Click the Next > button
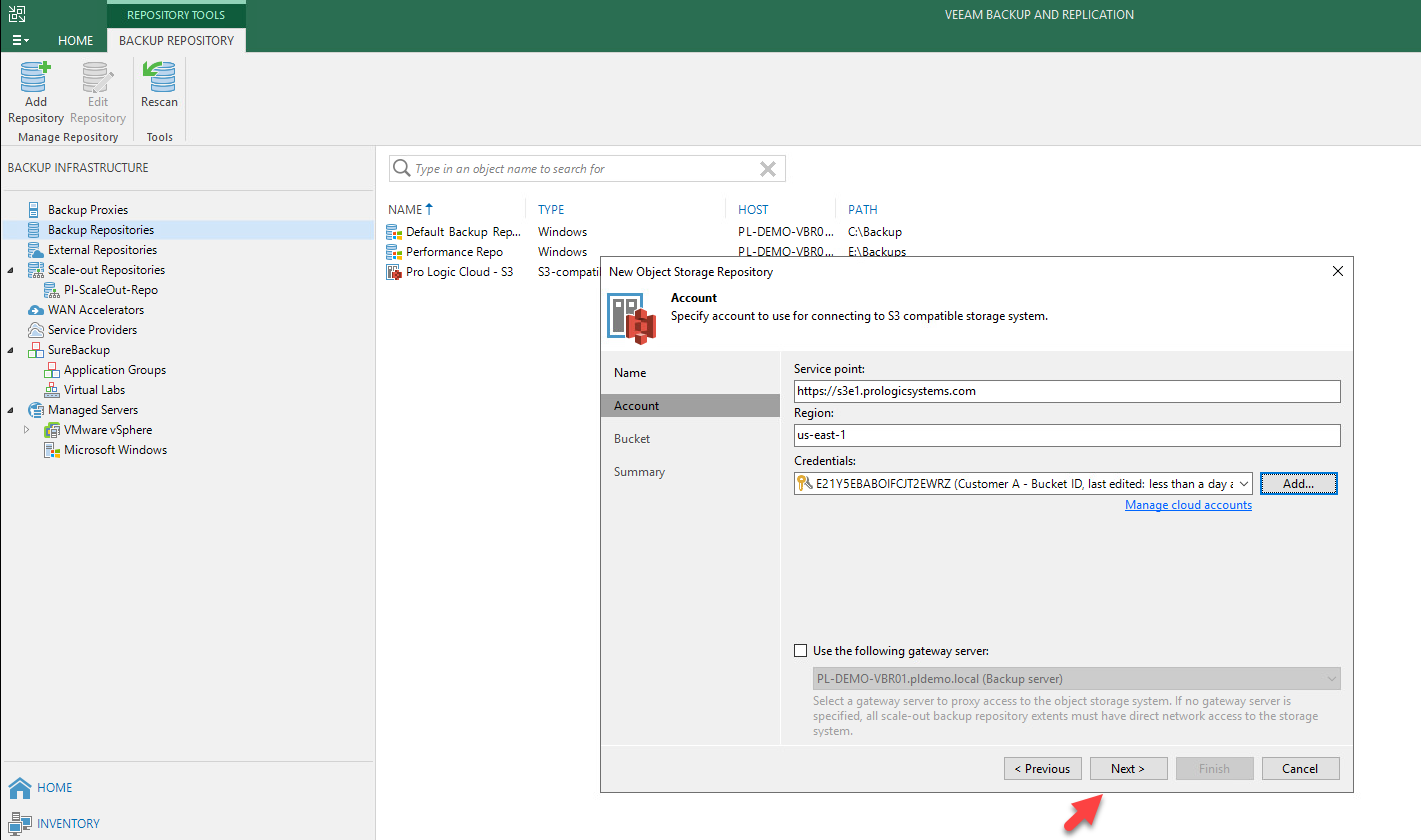The width and height of the screenshot is (1421, 840). coord(1127,769)
